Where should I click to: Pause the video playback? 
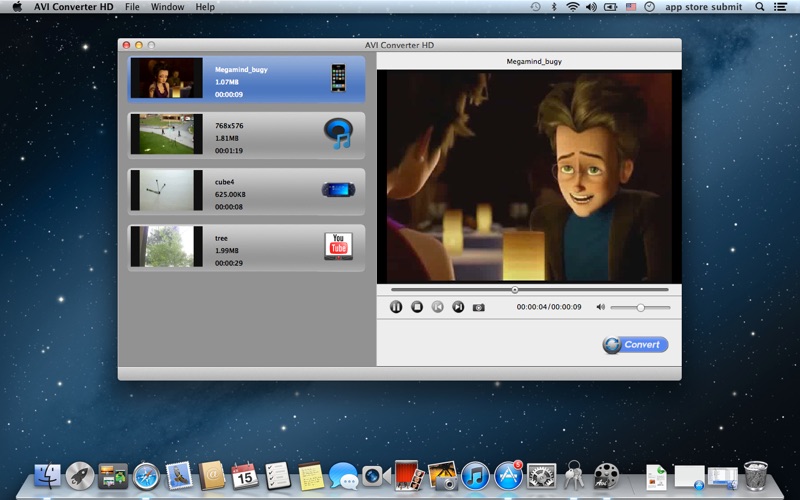[x=396, y=307]
